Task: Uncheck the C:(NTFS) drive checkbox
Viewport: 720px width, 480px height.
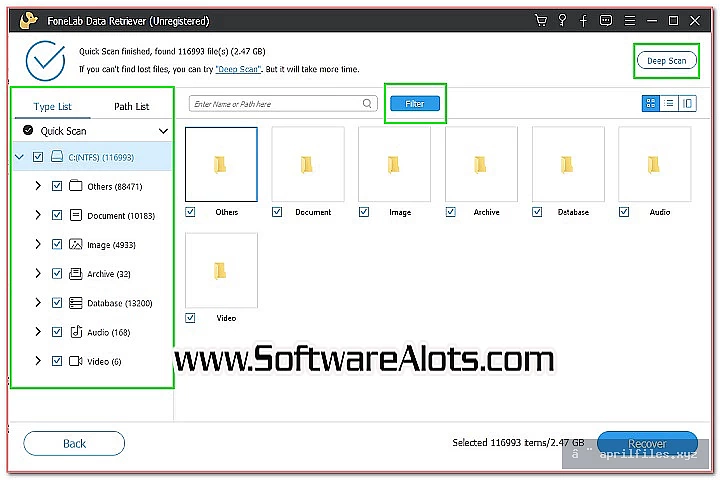Action: (38, 157)
